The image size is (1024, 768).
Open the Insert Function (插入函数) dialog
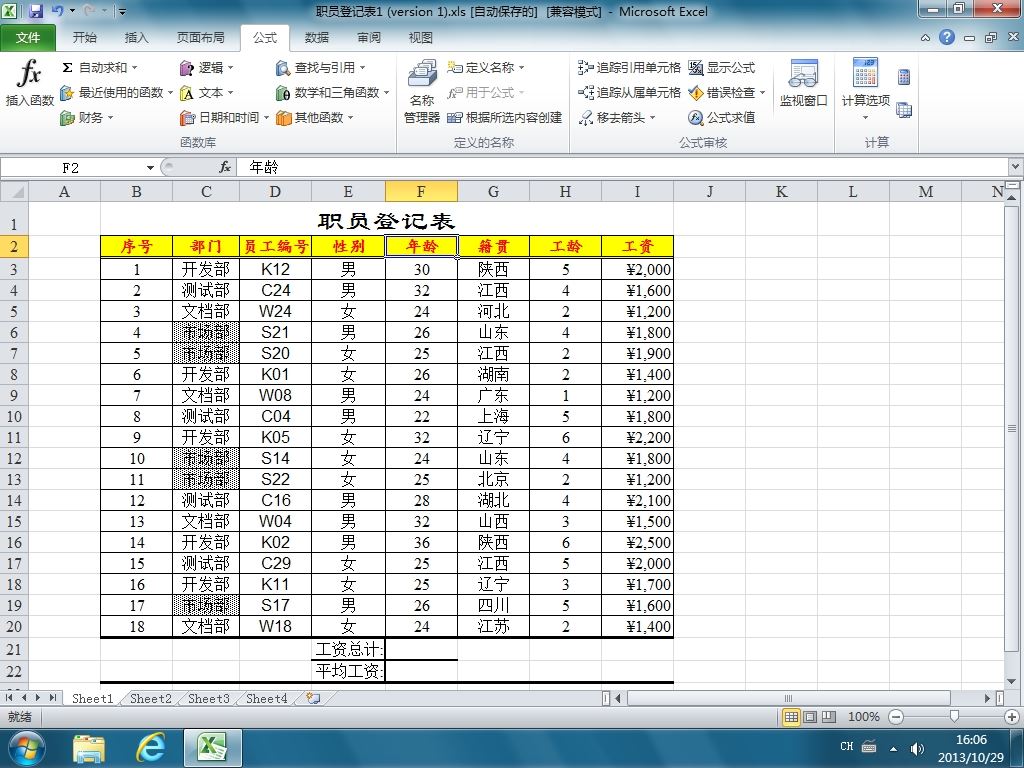pyautogui.click(x=29, y=83)
